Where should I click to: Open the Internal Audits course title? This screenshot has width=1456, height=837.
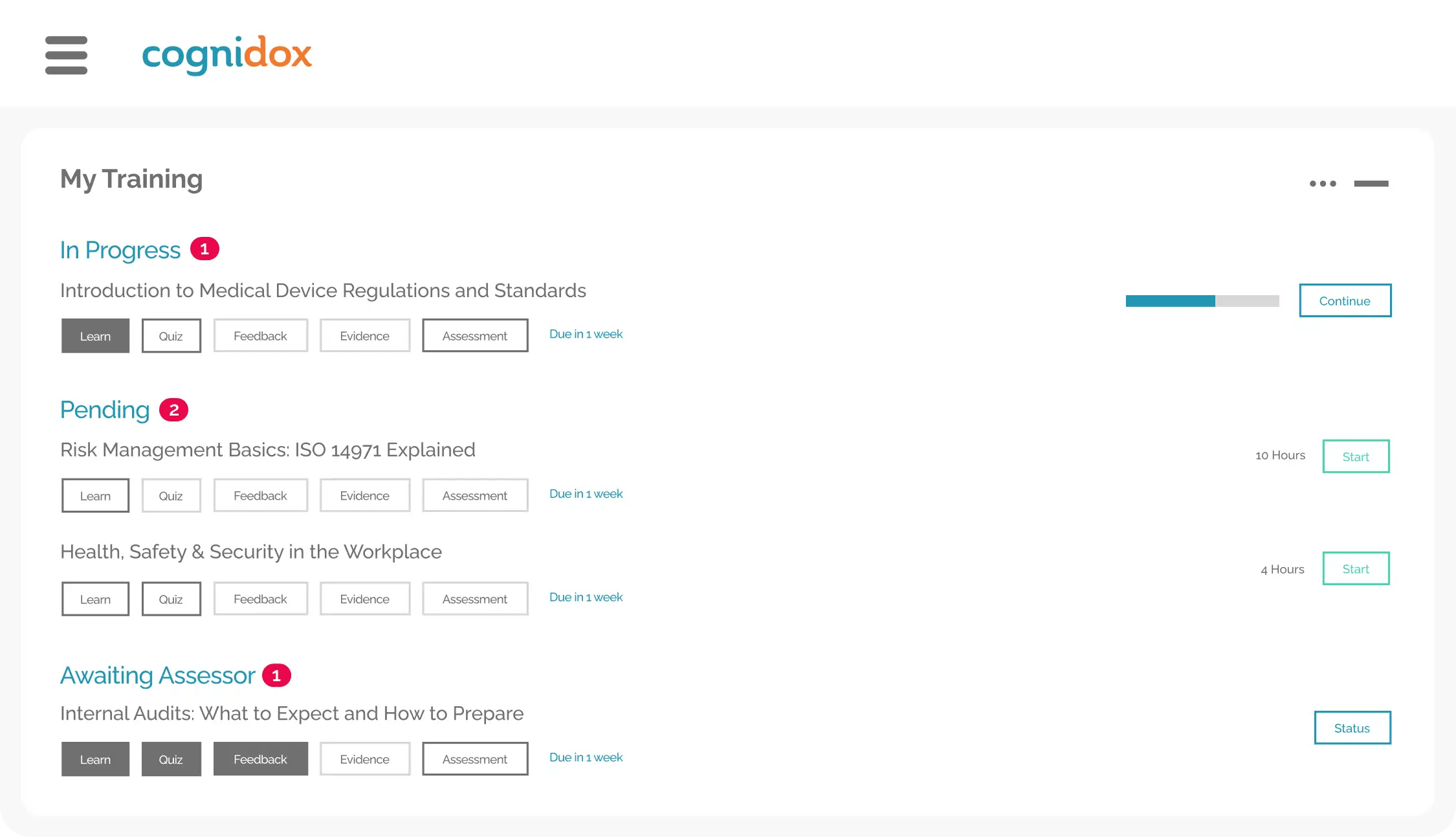[x=292, y=713]
